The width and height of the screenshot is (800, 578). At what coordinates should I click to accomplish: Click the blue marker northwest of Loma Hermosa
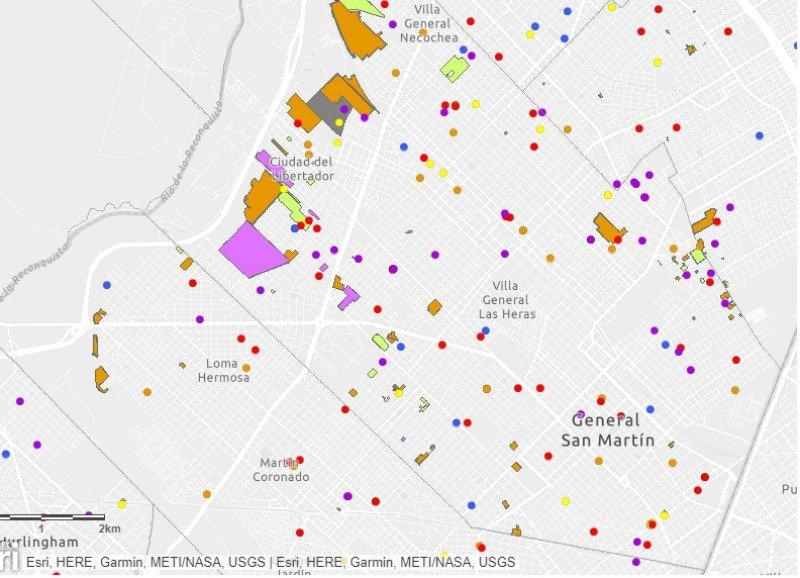[107, 285]
